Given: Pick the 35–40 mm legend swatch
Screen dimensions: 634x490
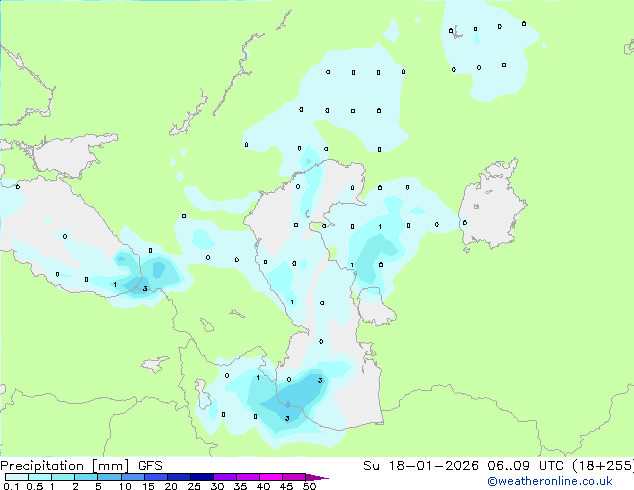Looking at the screenshot, I should 247,477.
